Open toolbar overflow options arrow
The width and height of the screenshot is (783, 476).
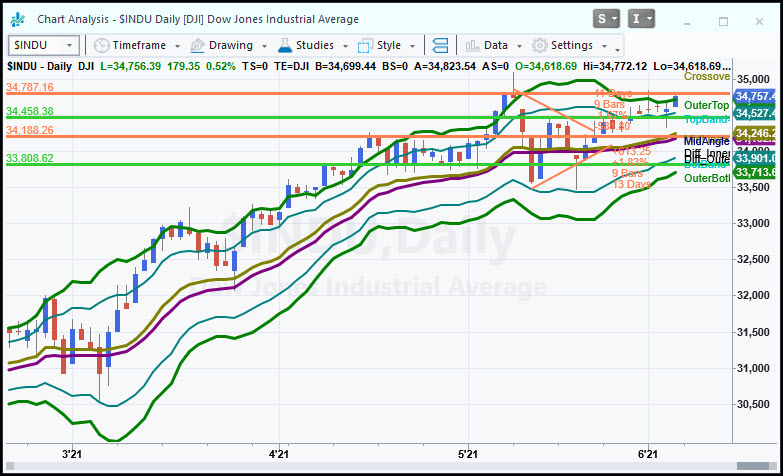point(618,49)
